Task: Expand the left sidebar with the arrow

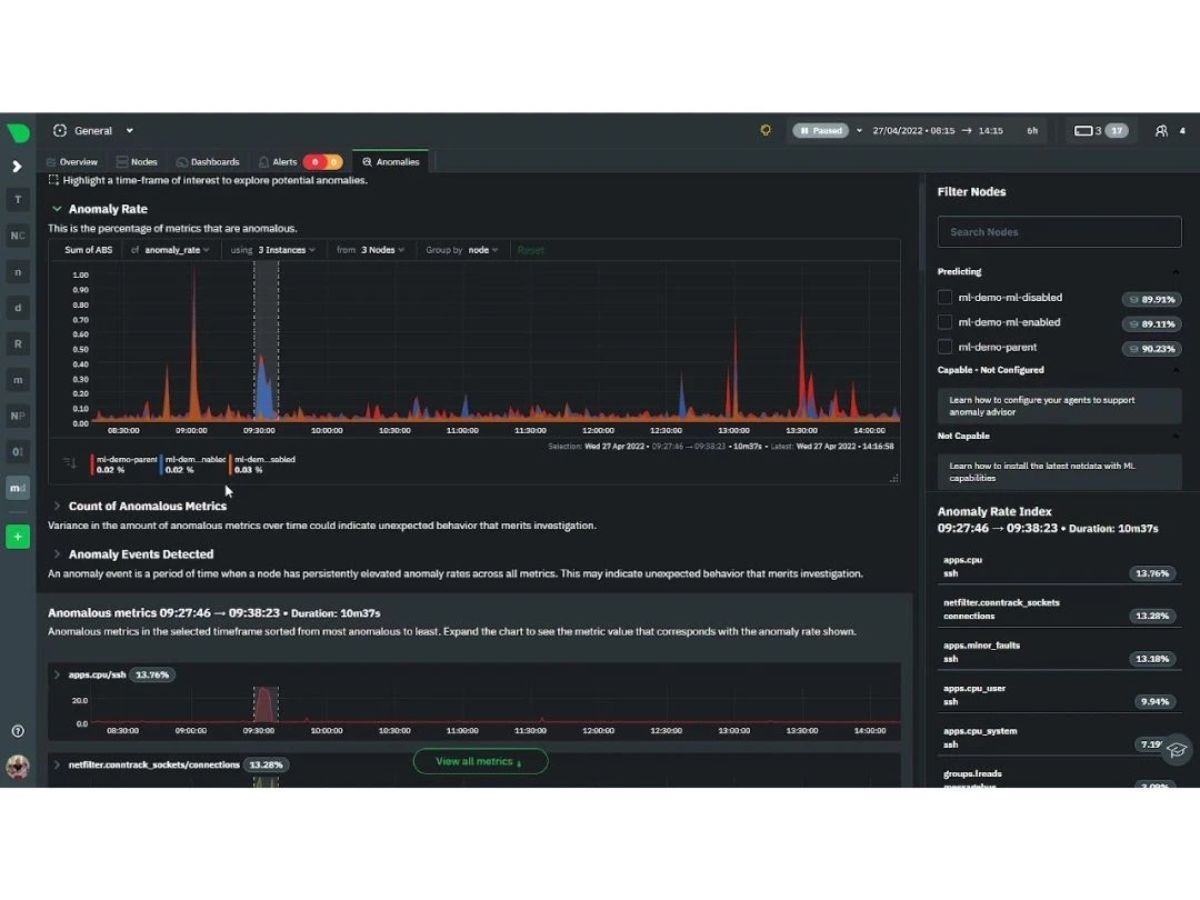Action: (x=17, y=166)
